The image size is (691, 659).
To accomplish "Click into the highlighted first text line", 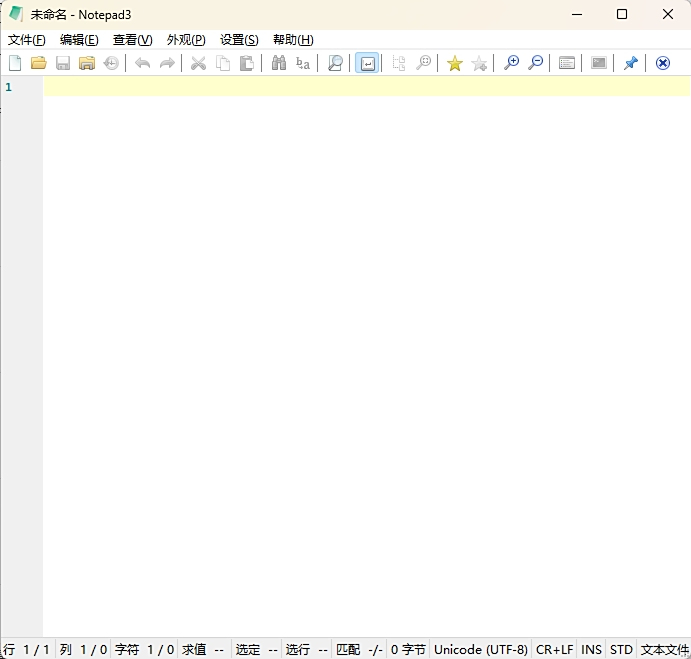I will [367, 86].
